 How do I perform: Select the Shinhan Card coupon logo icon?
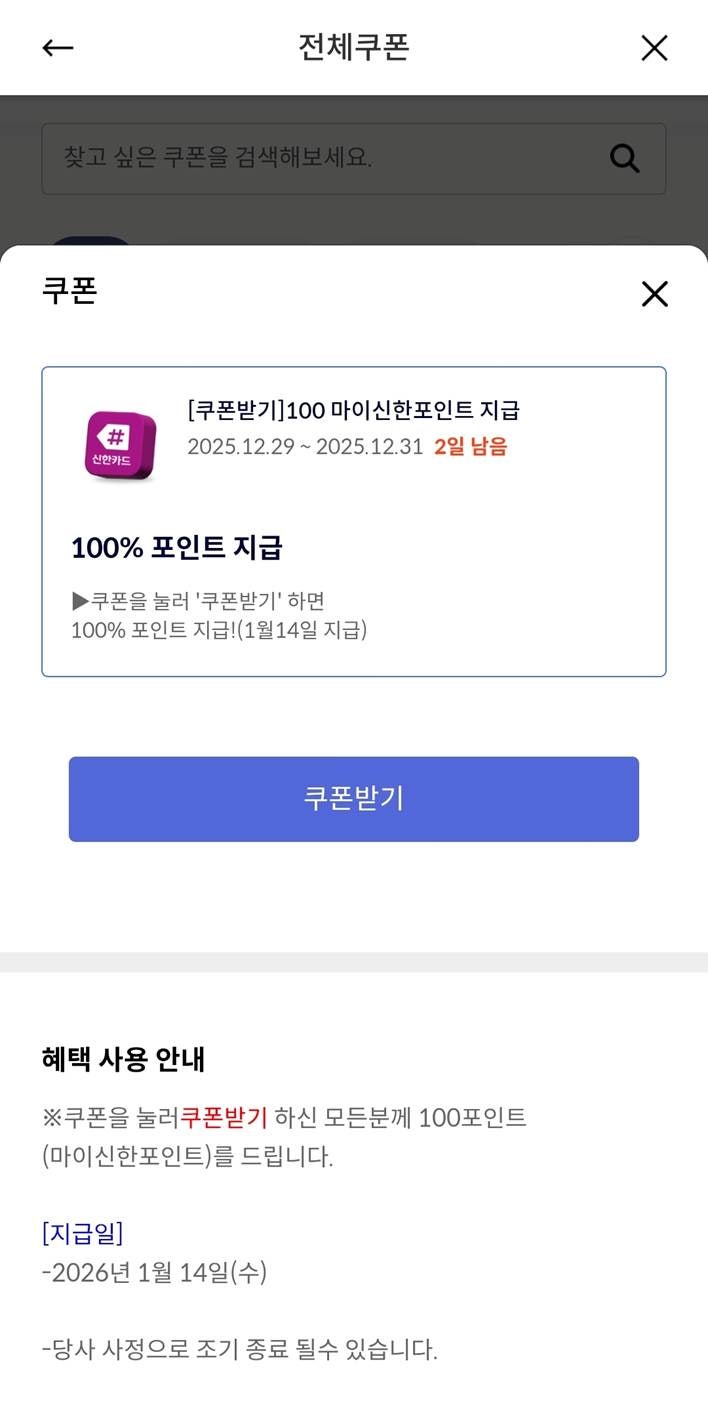coord(120,443)
